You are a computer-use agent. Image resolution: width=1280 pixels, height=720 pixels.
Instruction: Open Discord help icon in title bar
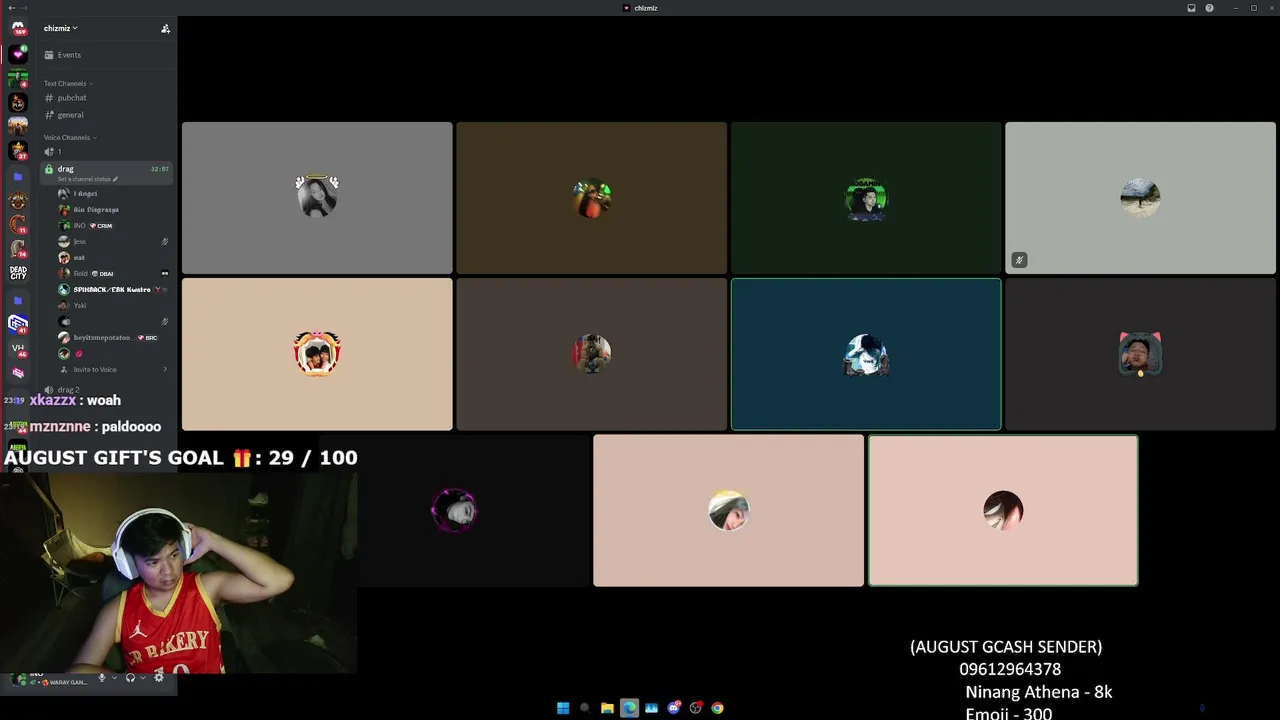(1209, 8)
